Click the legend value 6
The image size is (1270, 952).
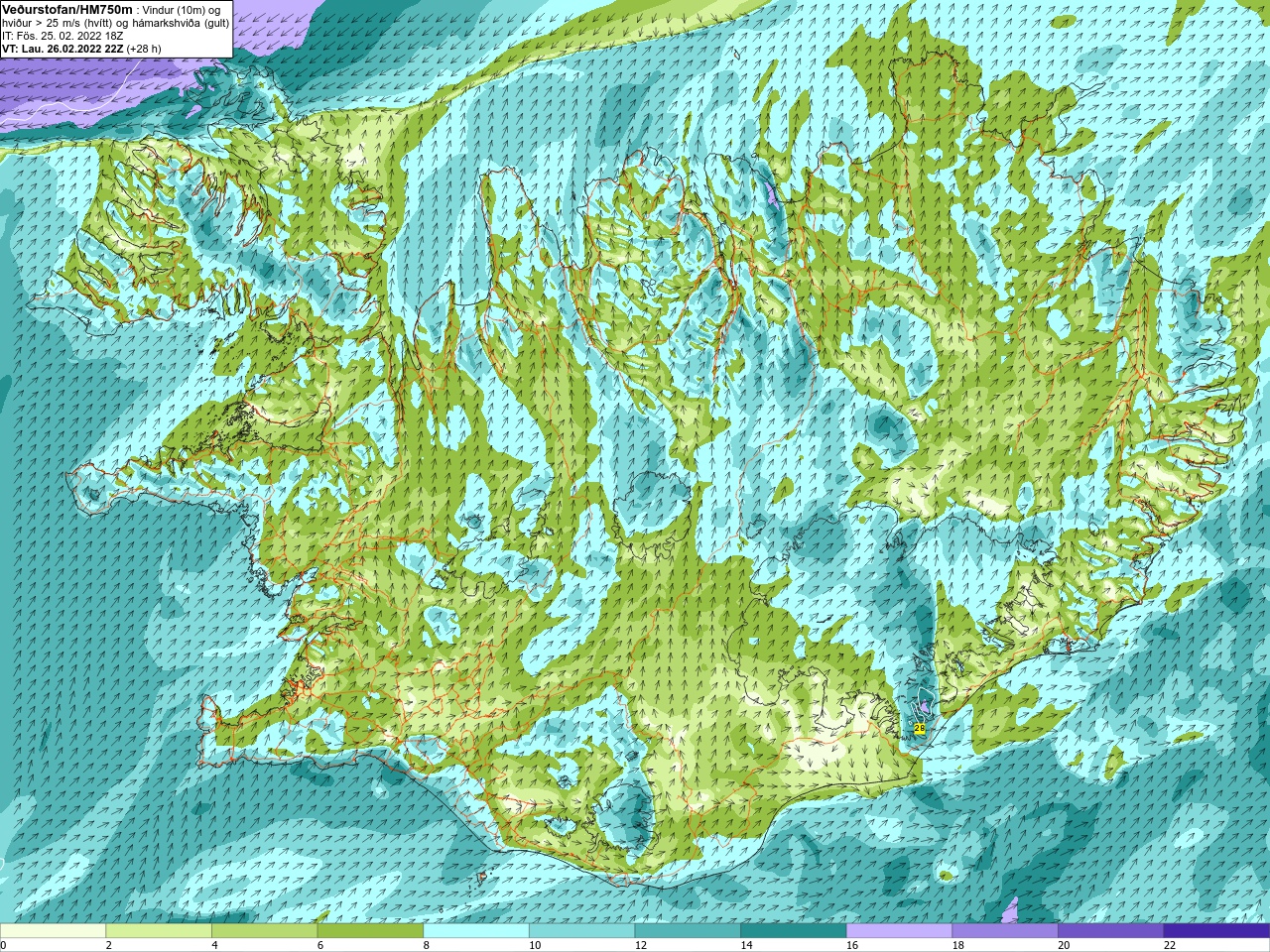pos(320,946)
